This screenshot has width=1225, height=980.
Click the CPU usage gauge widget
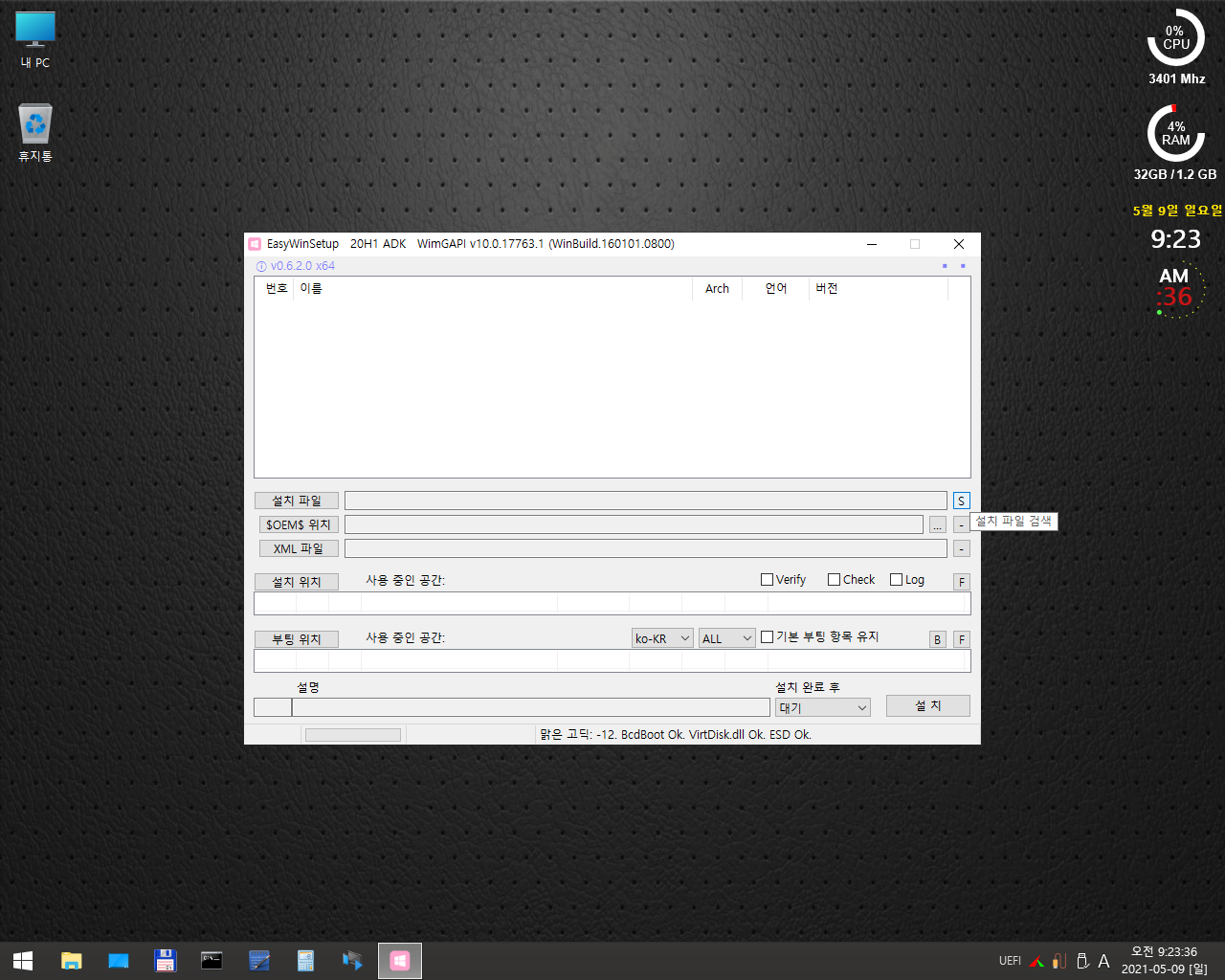point(1176,38)
